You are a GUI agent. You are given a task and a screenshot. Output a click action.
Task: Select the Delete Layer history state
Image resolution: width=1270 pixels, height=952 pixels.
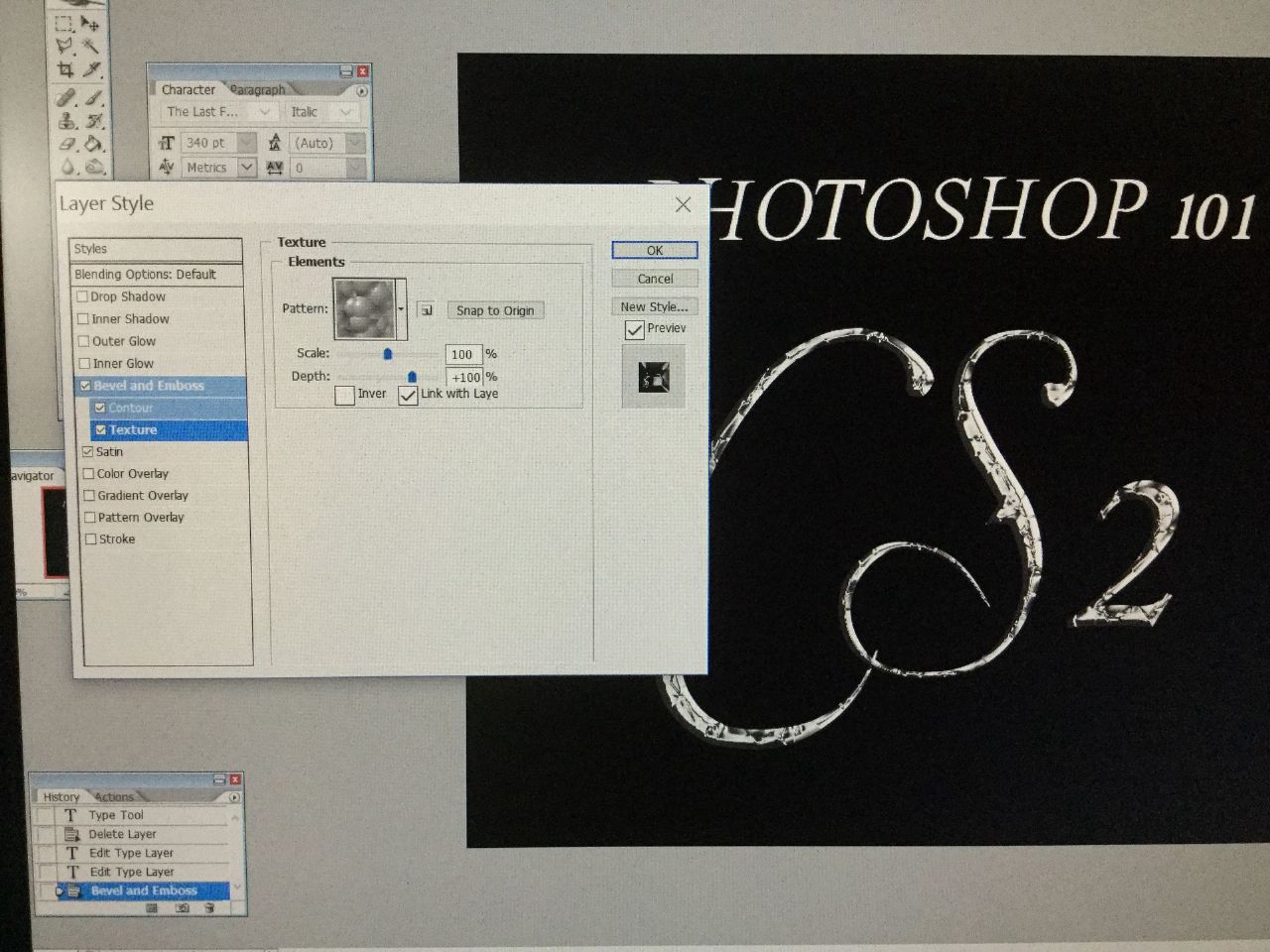(123, 834)
